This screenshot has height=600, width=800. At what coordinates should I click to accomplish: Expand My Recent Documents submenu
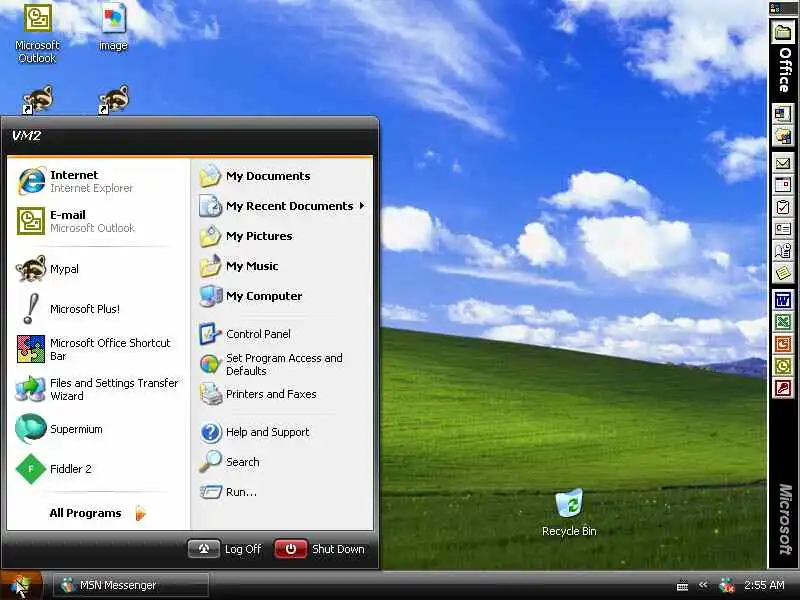click(x=282, y=206)
